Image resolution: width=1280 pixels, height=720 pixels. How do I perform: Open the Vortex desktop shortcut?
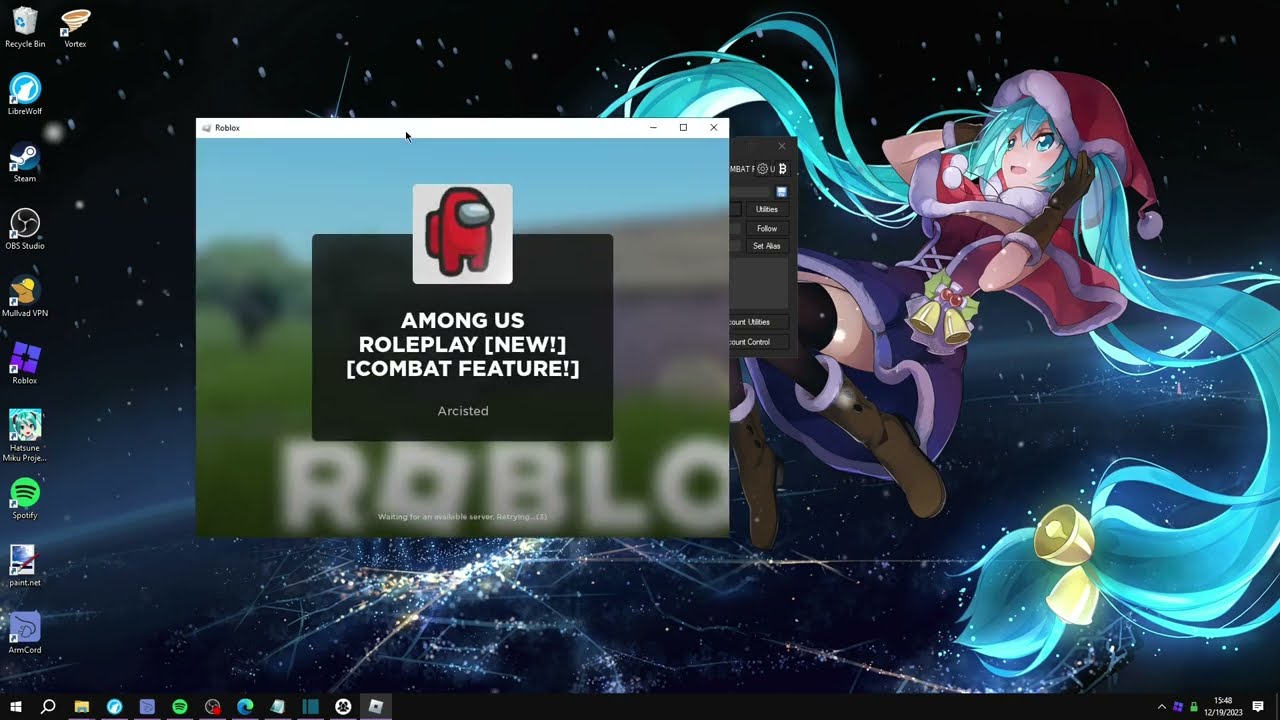pyautogui.click(x=75, y=28)
